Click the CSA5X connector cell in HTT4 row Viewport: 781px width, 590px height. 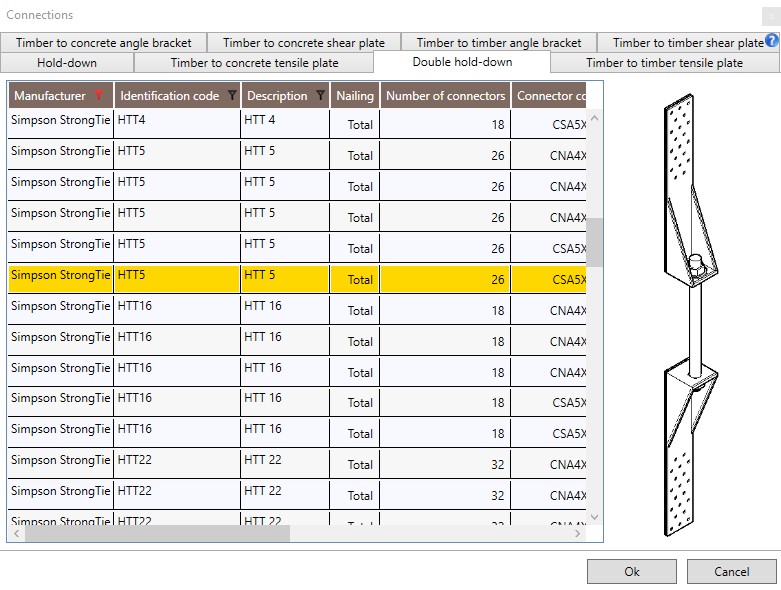point(549,123)
